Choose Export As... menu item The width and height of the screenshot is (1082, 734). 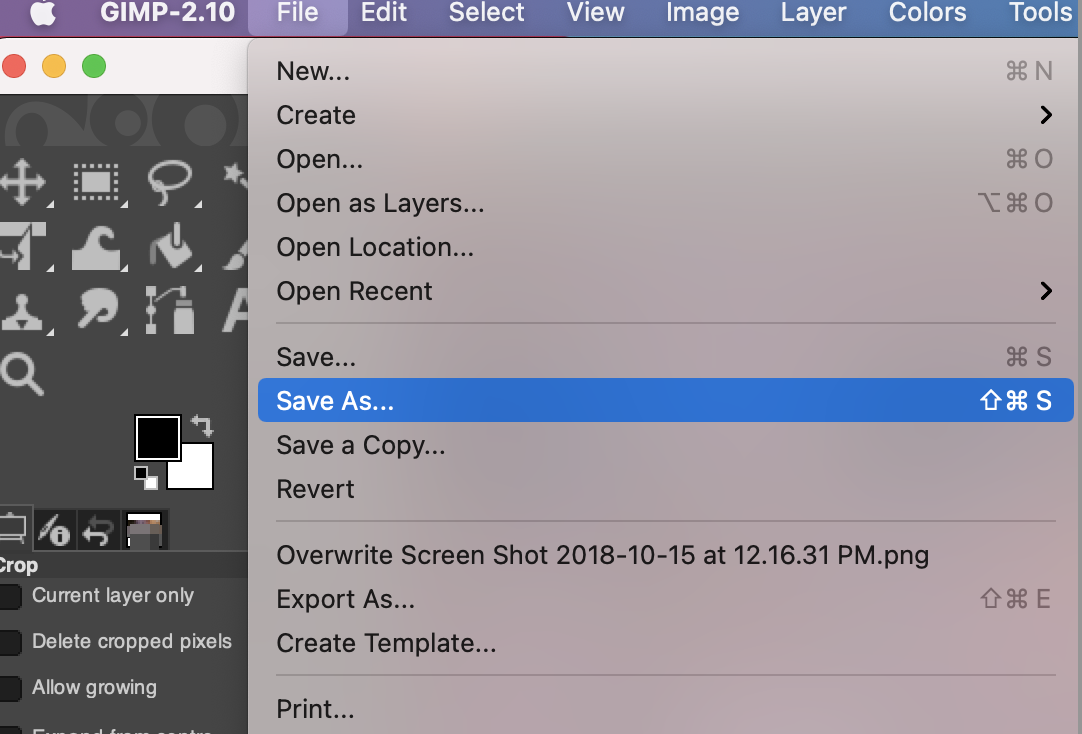665,599
